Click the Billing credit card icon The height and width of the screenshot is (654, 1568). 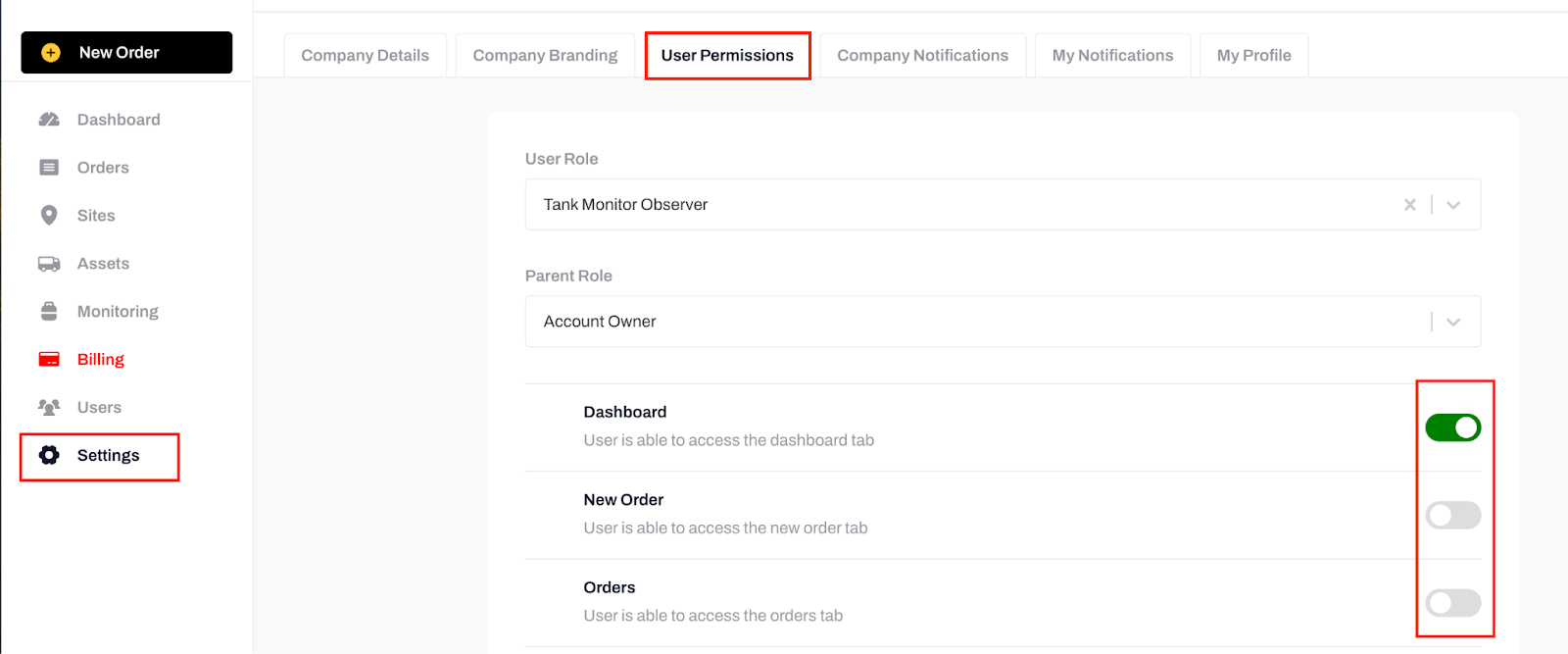pos(49,360)
